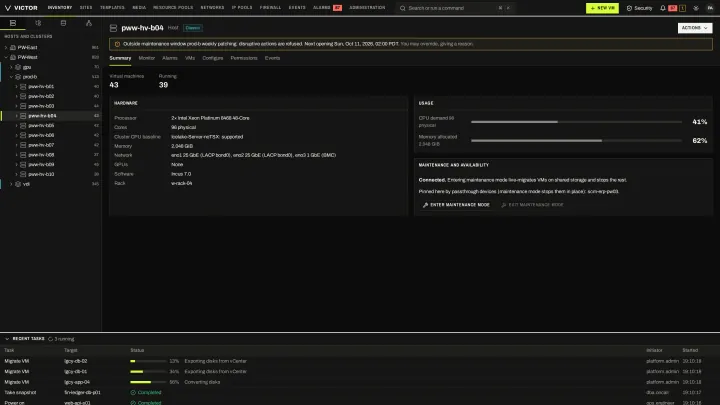Screen dimensions: 720x405
Task: Click the running spinner icon in Recent Tasks
Action: point(51,339)
